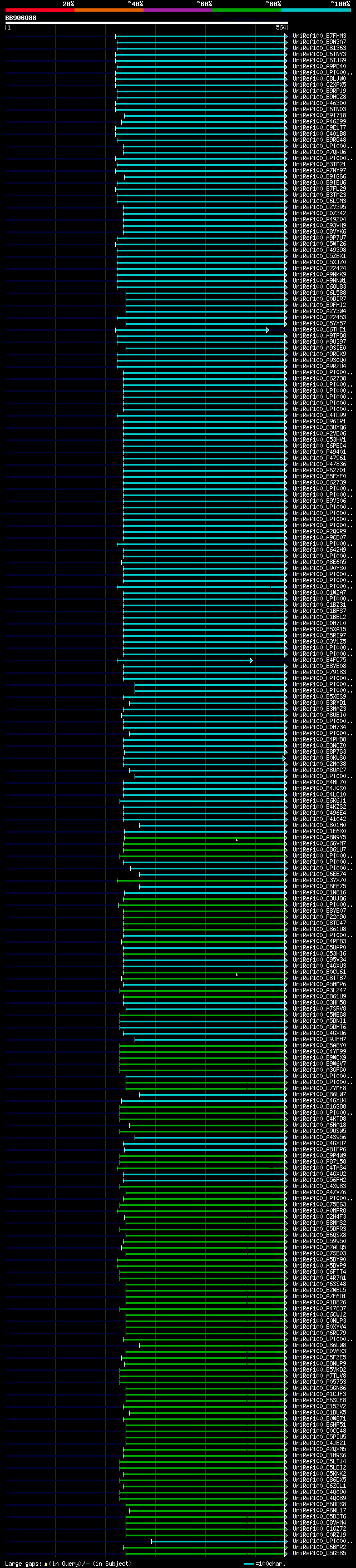Select hit label UniRef100_B6K6J1
Image resolution: width=356 pixels, height=1568 pixels.
coord(319,801)
